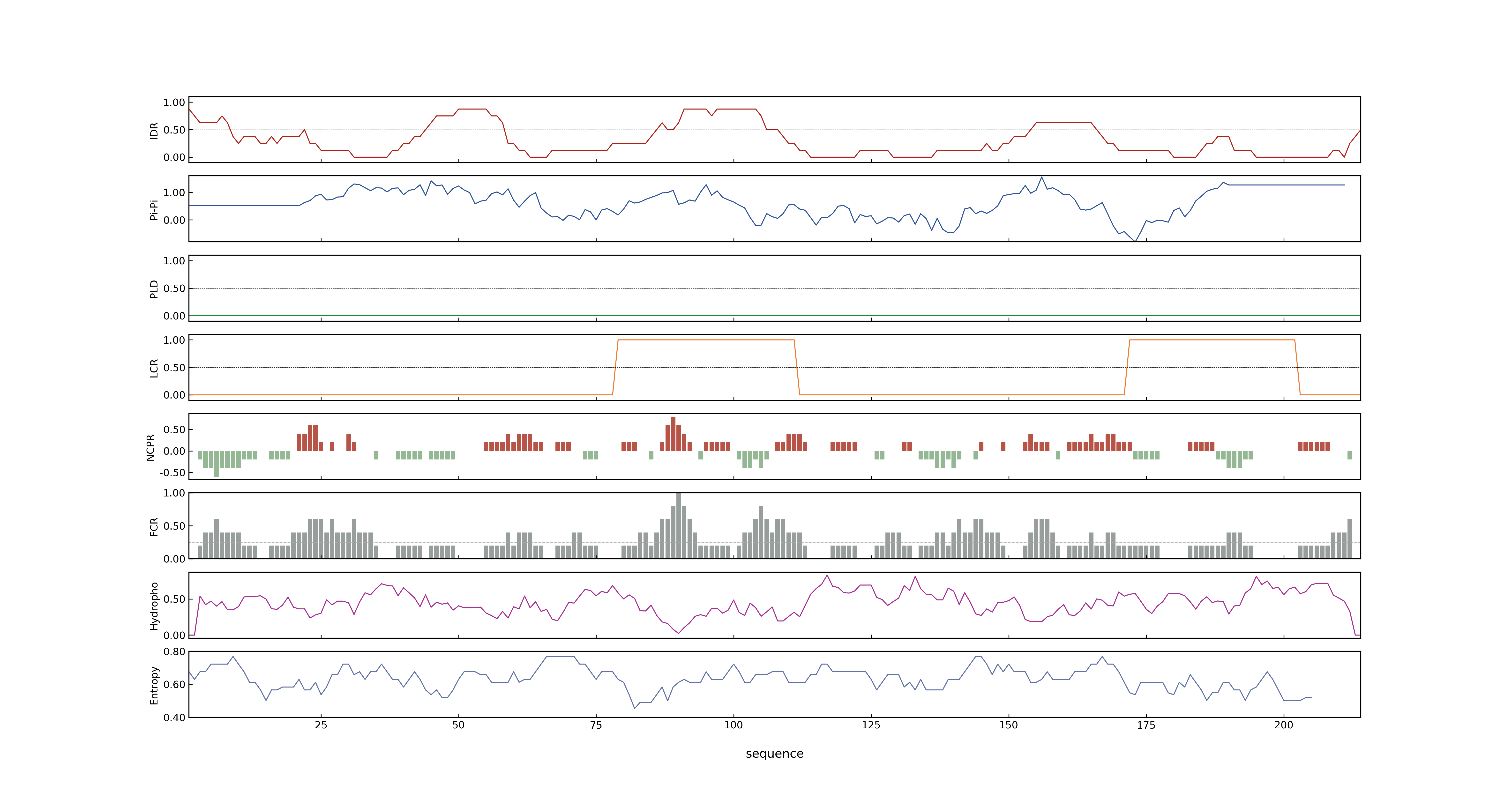Click x-axis tick label 50
1512x806 pixels.
click(x=458, y=725)
